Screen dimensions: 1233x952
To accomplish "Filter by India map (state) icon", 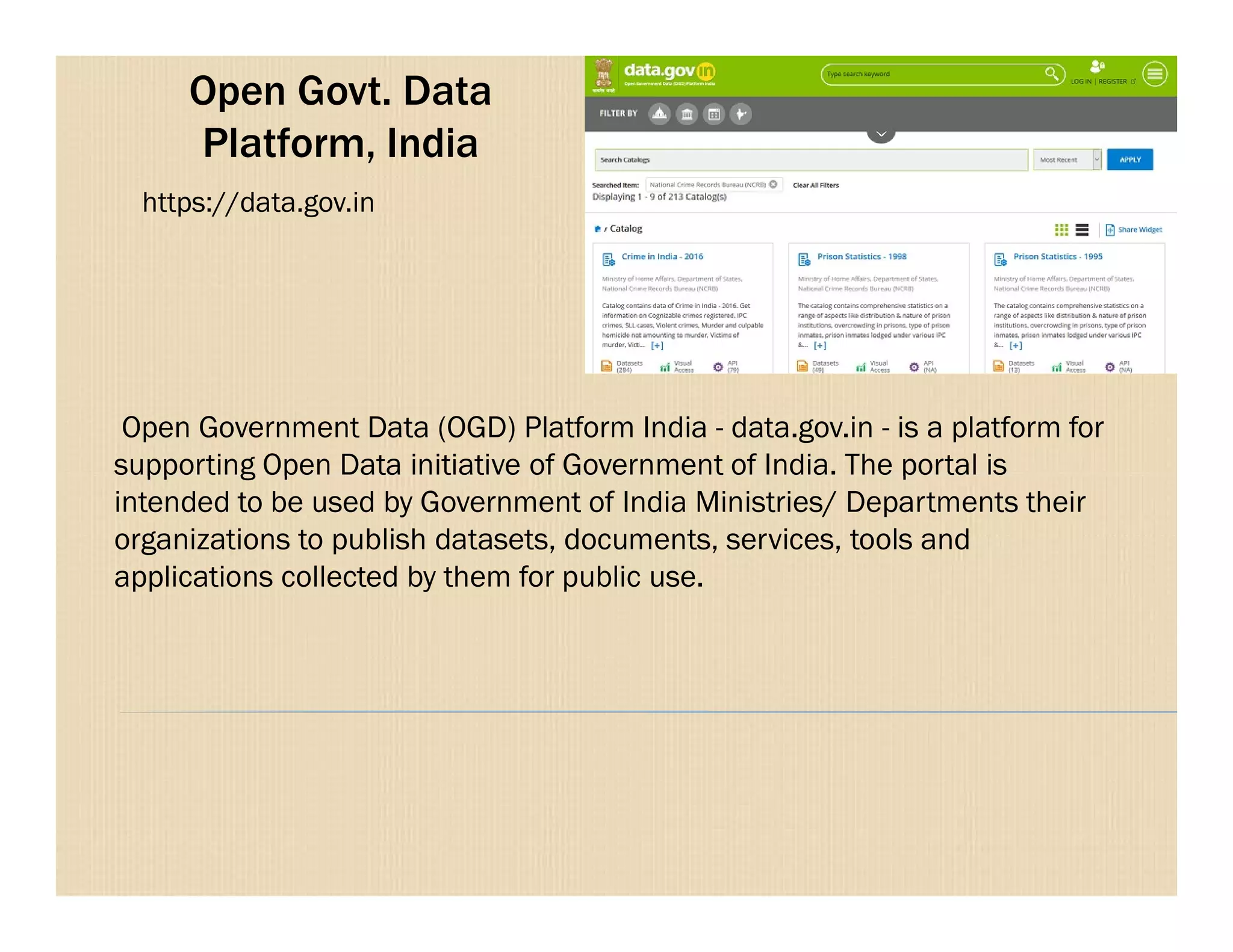I will click(x=741, y=114).
